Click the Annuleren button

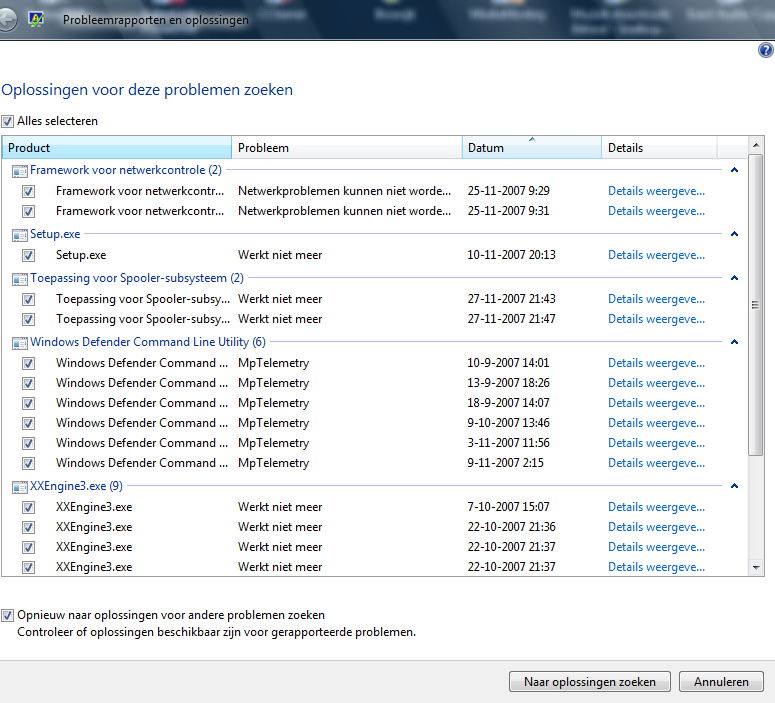click(x=721, y=682)
